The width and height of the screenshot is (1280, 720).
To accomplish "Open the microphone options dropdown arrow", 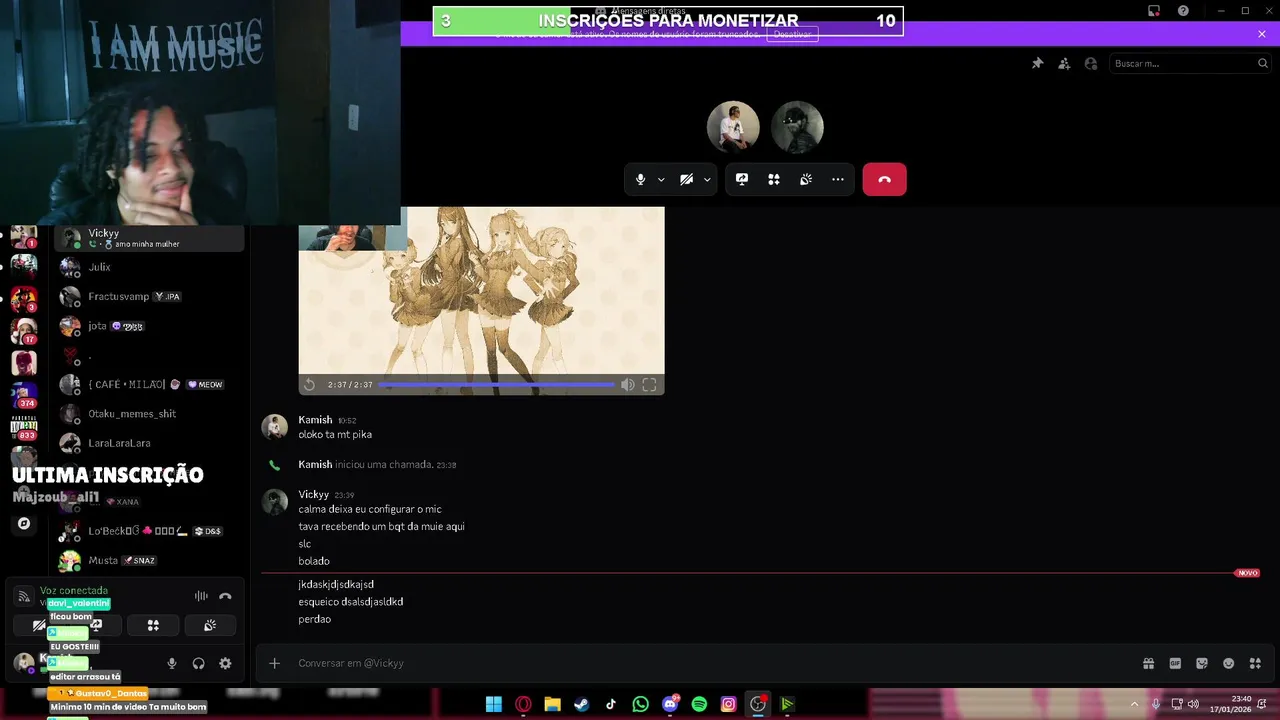I will click(x=661, y=180).
